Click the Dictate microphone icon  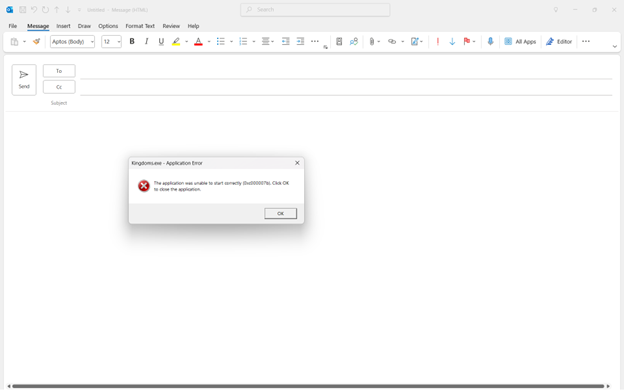click(490, 41)
